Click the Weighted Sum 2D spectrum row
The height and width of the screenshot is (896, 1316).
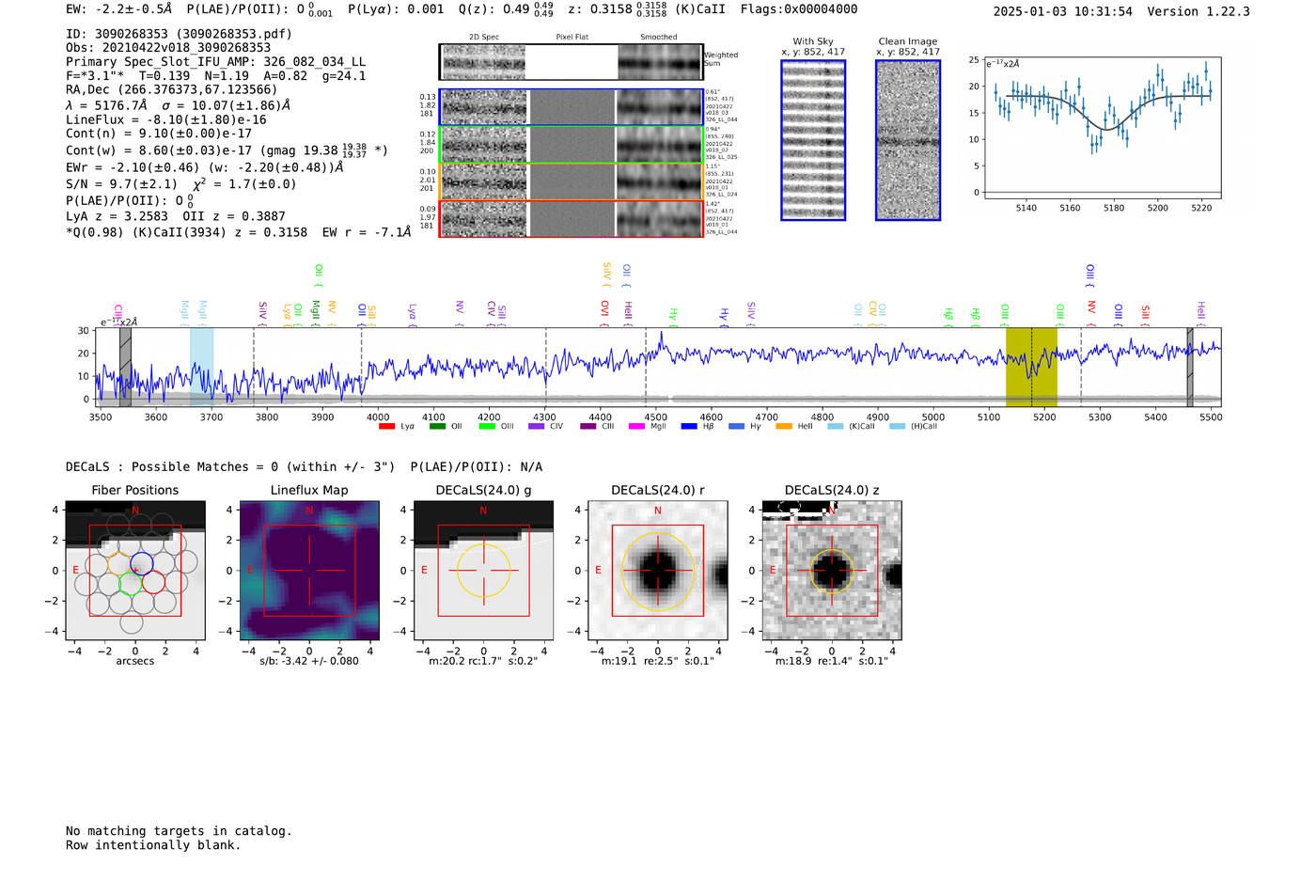coord(572,62)
